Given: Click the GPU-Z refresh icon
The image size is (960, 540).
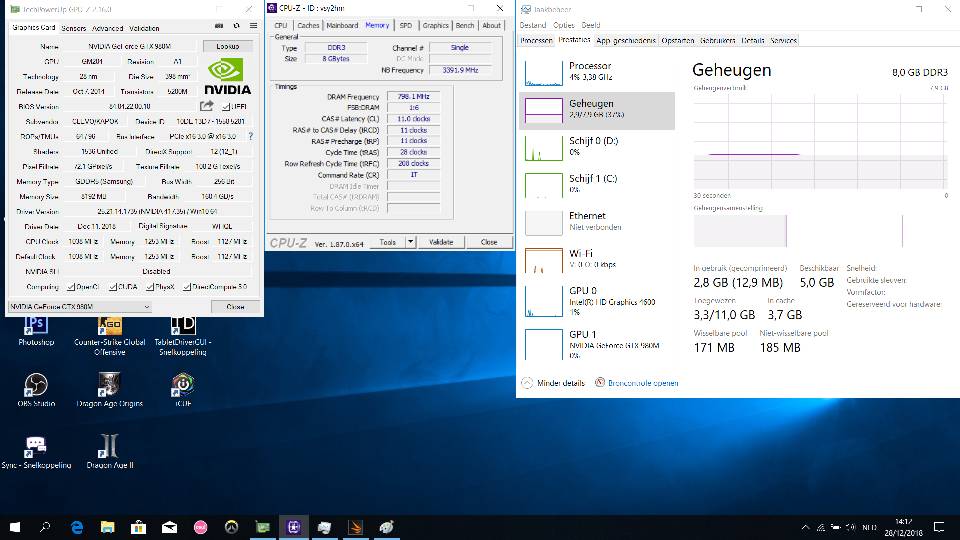Looking at the screenshot, I should pyautogui.click(x=236, y=26).
